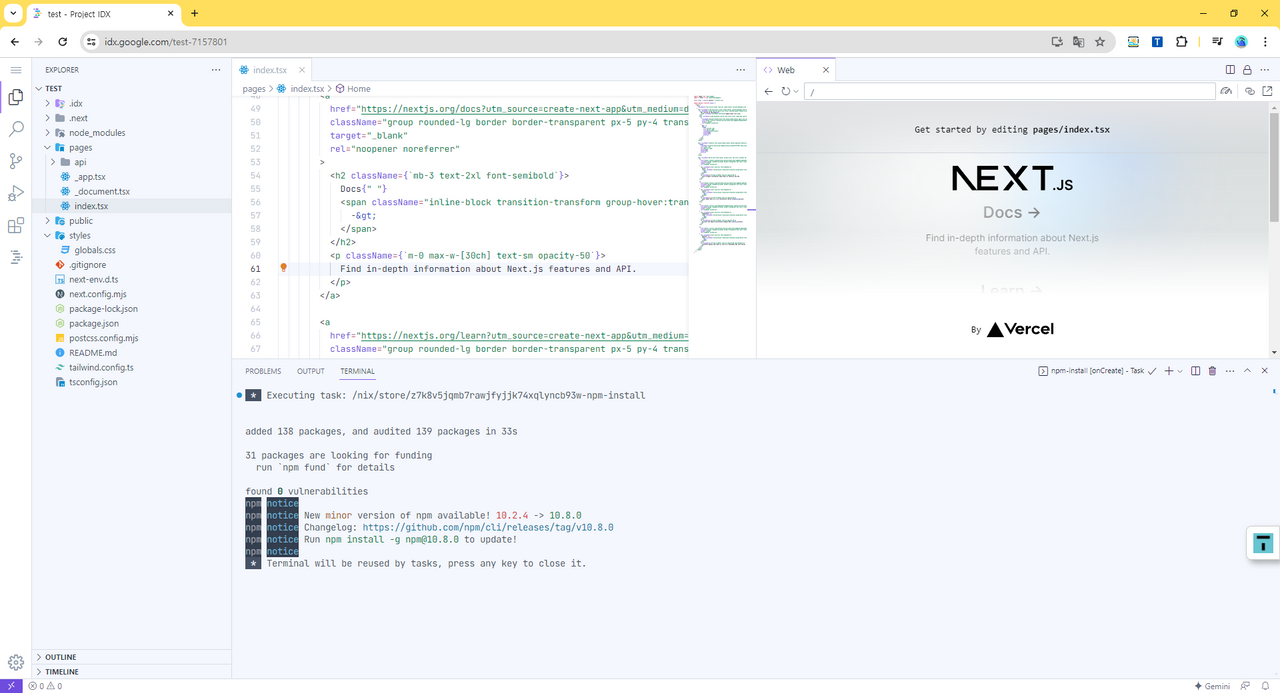The width and height of the screenshot is (1280, 693).
Task: Open Source Control view in activity bar
Action: coord(15,161)
